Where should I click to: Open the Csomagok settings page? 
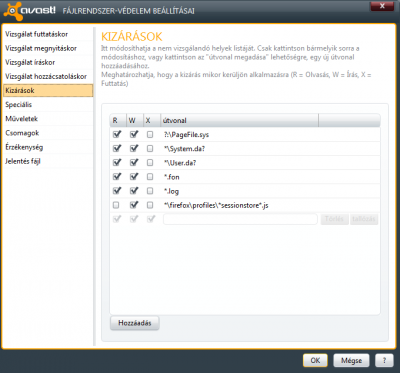click(22, 133)
